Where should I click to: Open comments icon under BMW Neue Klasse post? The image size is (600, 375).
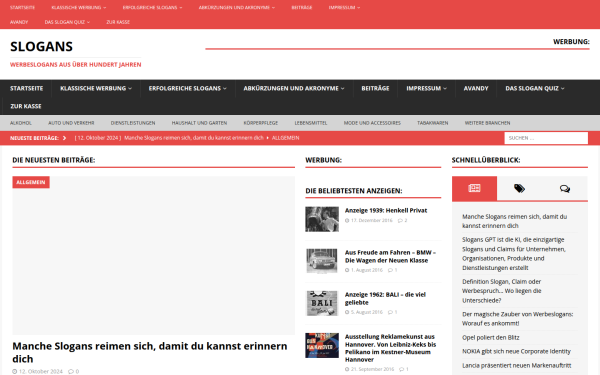390,270
